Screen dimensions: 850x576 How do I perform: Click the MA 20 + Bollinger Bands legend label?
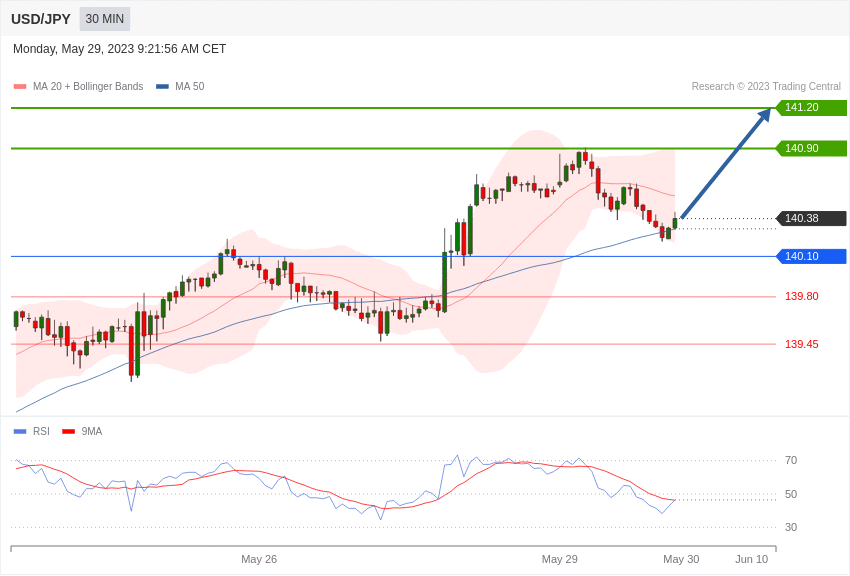[88, 86]
